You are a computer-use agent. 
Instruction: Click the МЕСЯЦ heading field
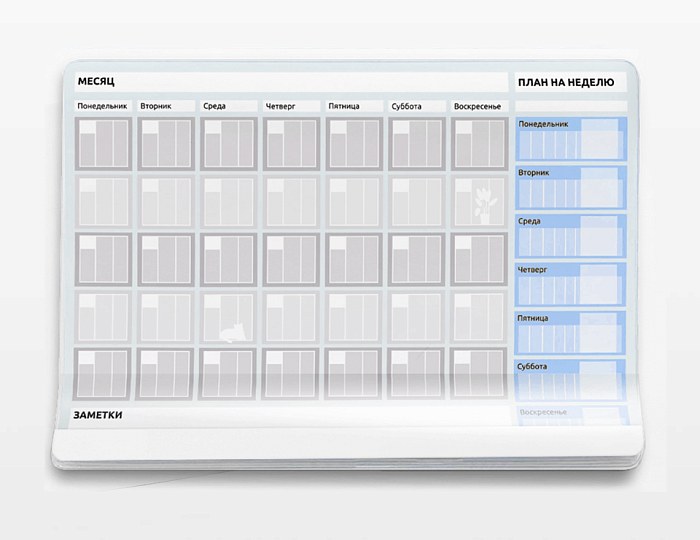click(292, 82)
